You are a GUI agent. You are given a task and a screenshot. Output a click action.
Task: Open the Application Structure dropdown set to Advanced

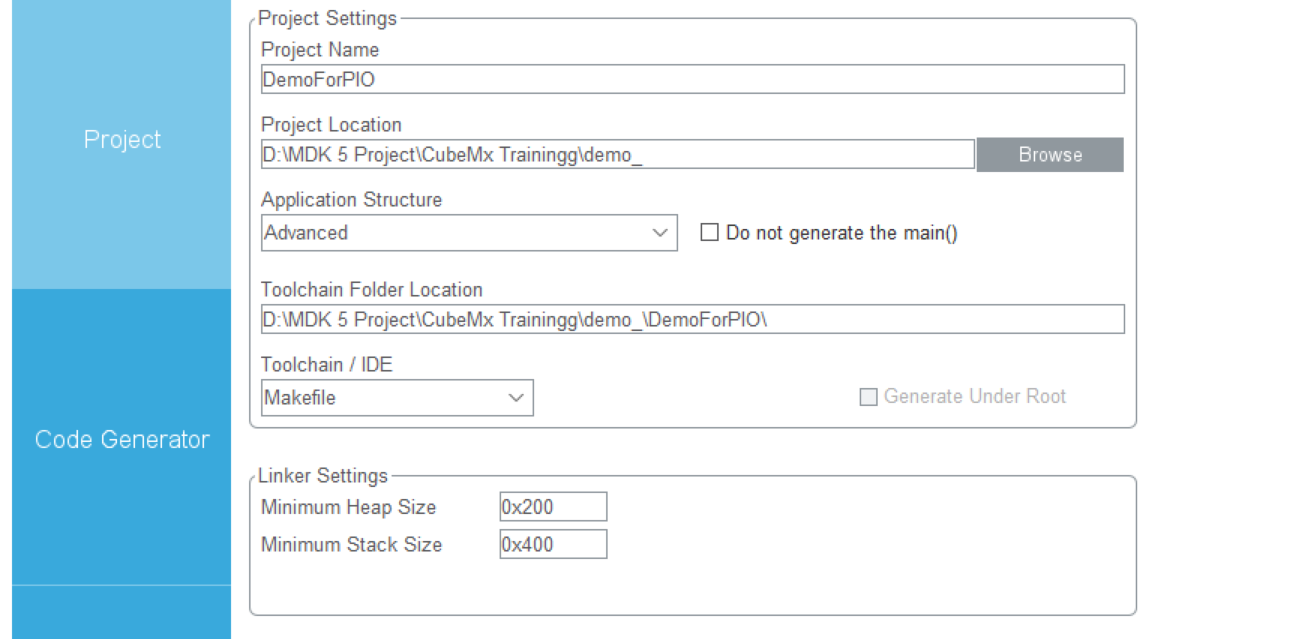click(469, 233)
